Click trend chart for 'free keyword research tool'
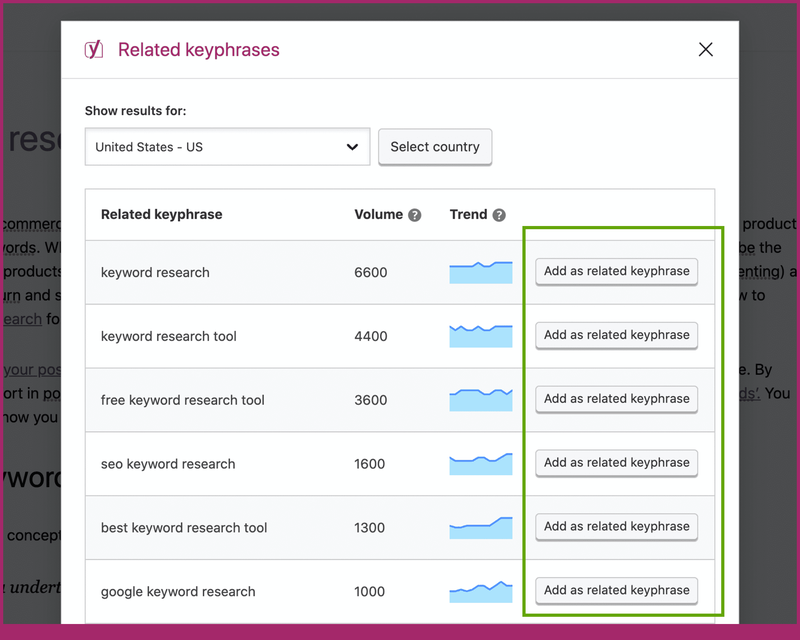 pos(480,400)
